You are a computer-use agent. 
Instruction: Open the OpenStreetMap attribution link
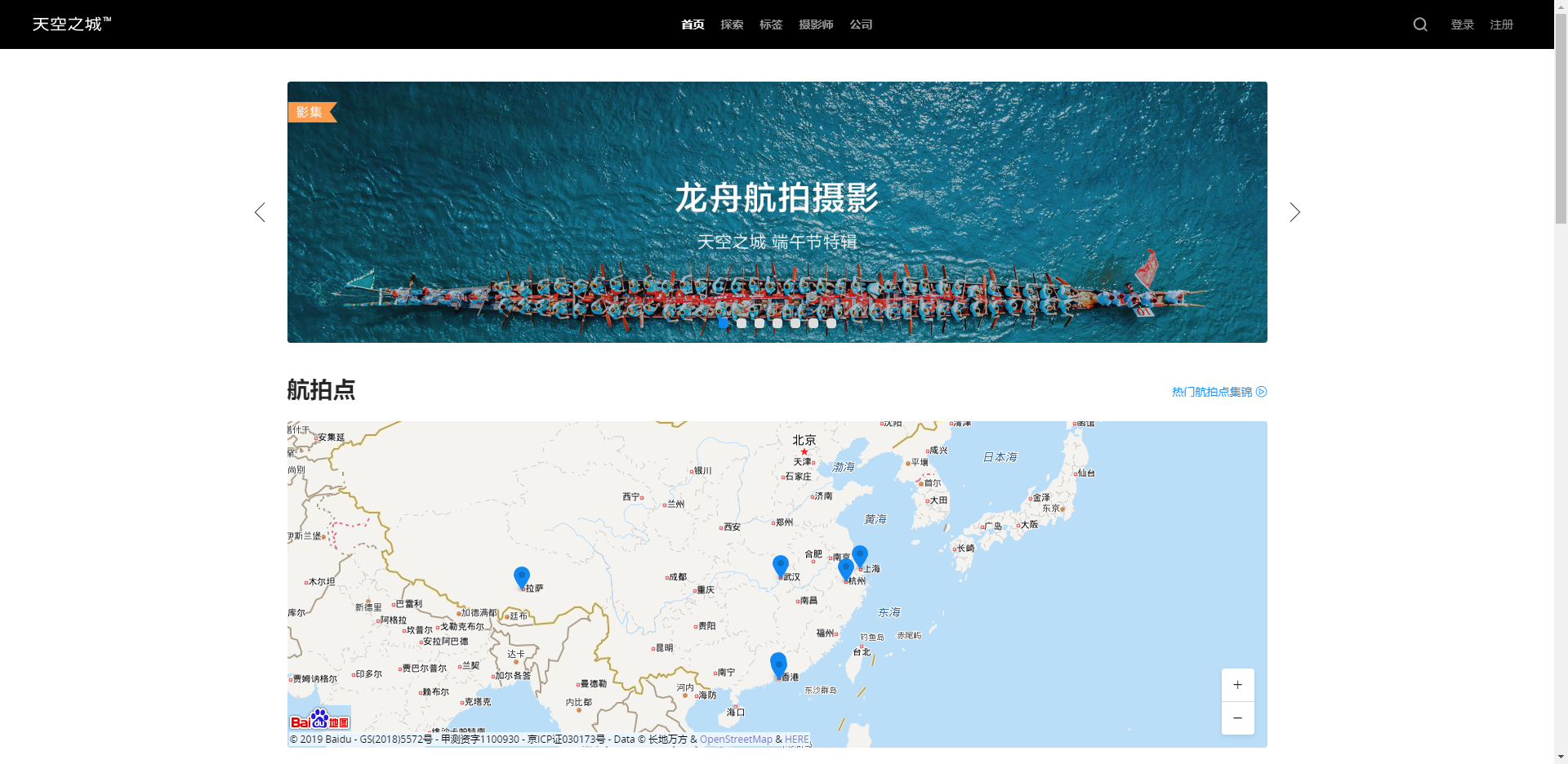coord(736,740)
